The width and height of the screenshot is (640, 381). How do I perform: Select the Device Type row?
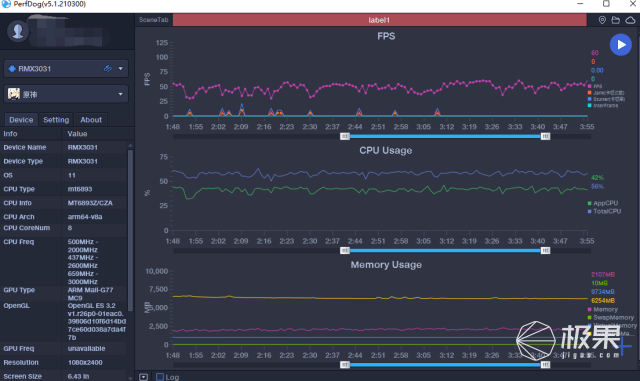click(x=64, y=161)
